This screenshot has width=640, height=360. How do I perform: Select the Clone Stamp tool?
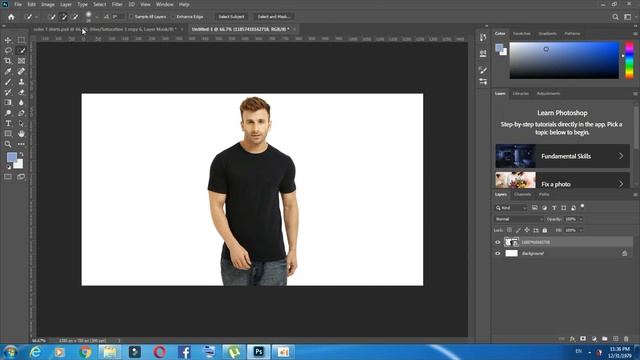[21, 82]
